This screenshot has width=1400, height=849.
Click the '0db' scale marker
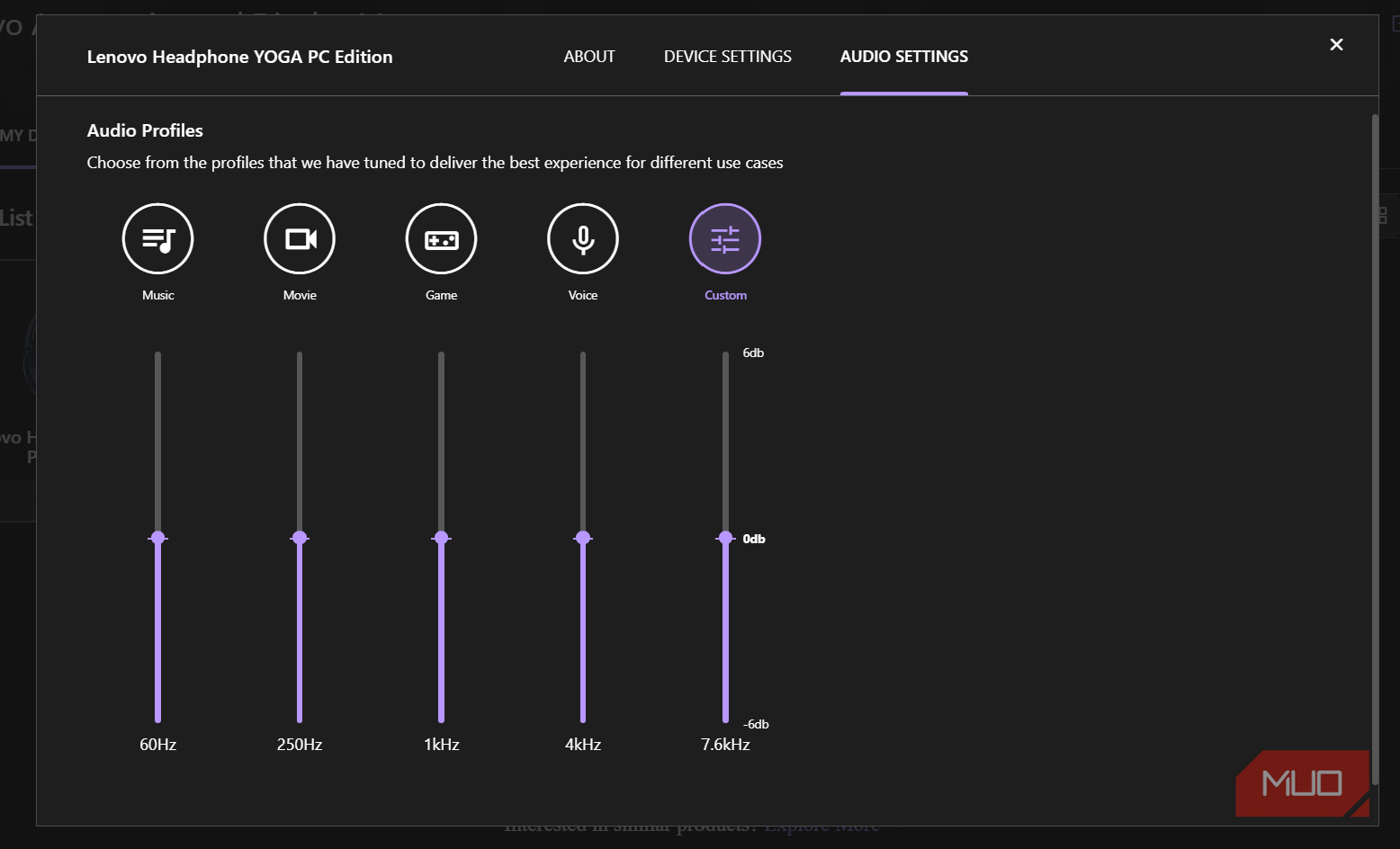(754, 539)
